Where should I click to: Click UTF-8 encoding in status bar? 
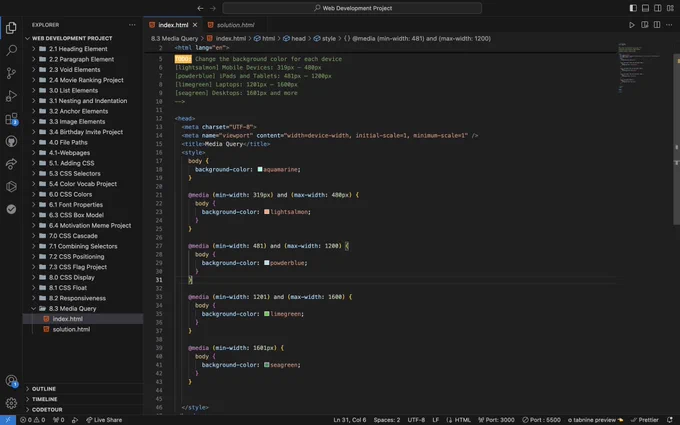pos(416,420)
